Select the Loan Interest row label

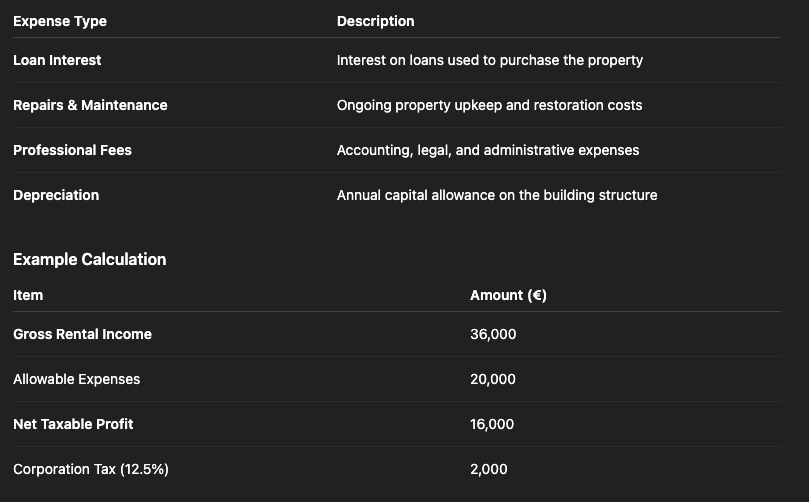pyautogui.click(x=57, y=60)
